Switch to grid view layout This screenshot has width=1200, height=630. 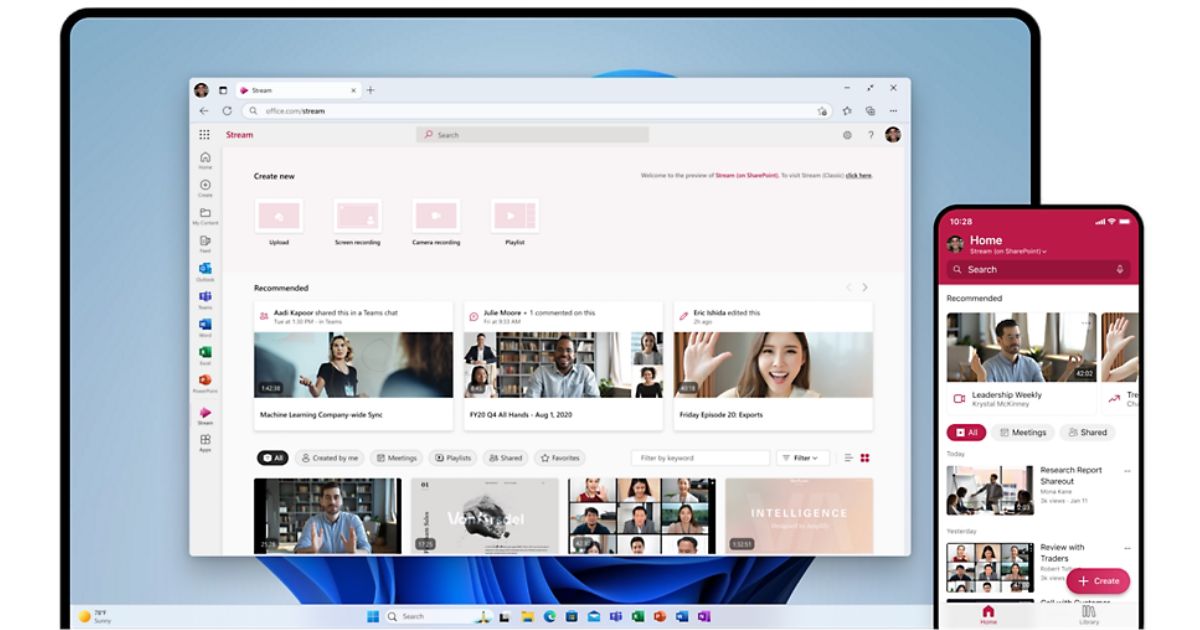point(865,458)
